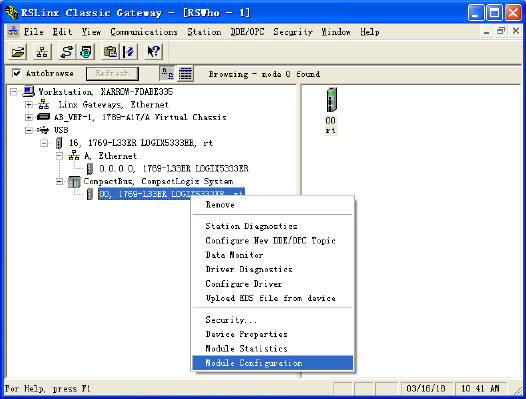Select Linx Gateways, Ethernet tree row
This screenshot has height=399, width=526.
tap(113, 105)
